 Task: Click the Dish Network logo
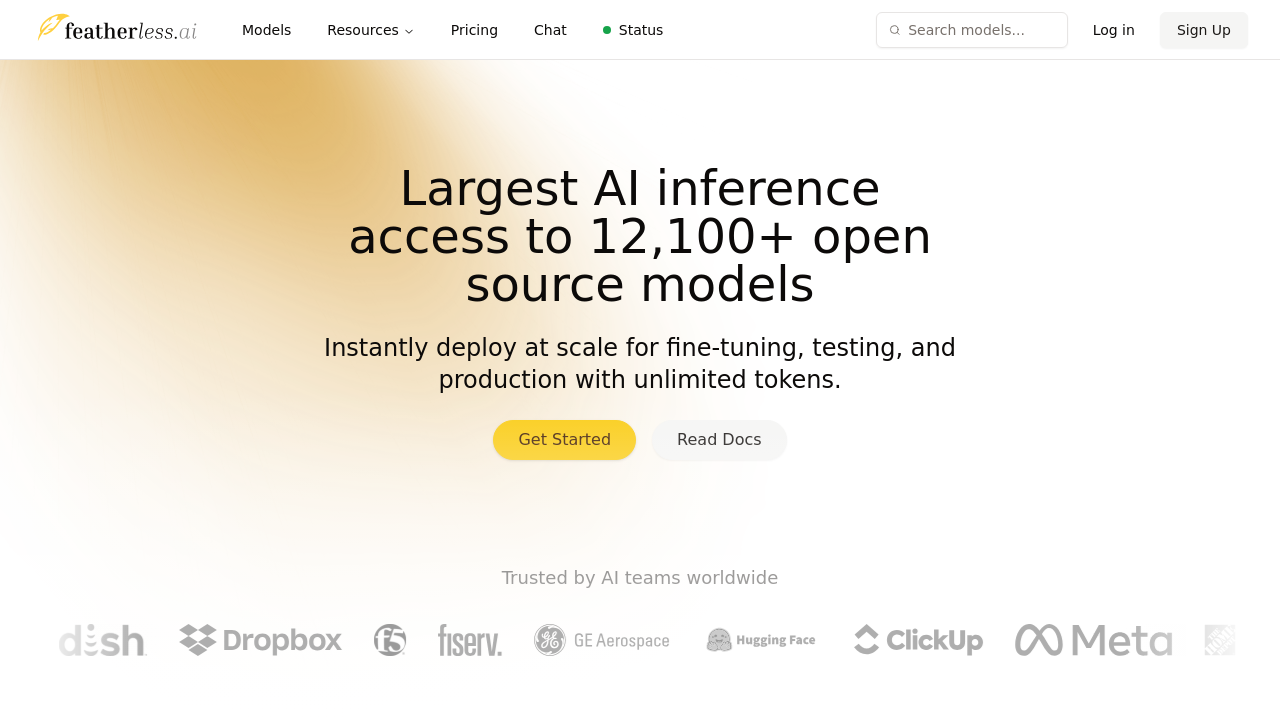102,640
